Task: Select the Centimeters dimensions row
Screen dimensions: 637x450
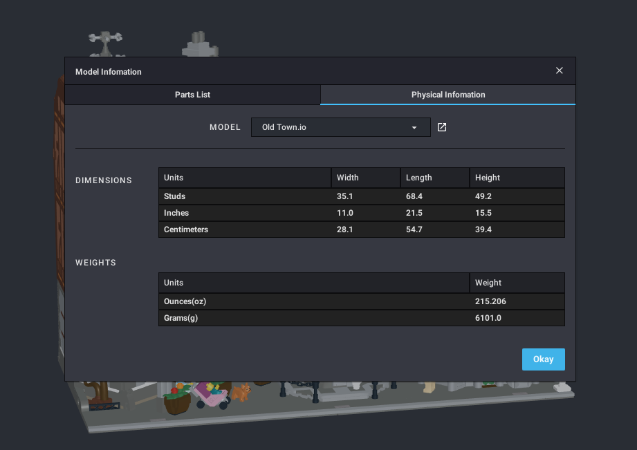Action: pos(245,230)
